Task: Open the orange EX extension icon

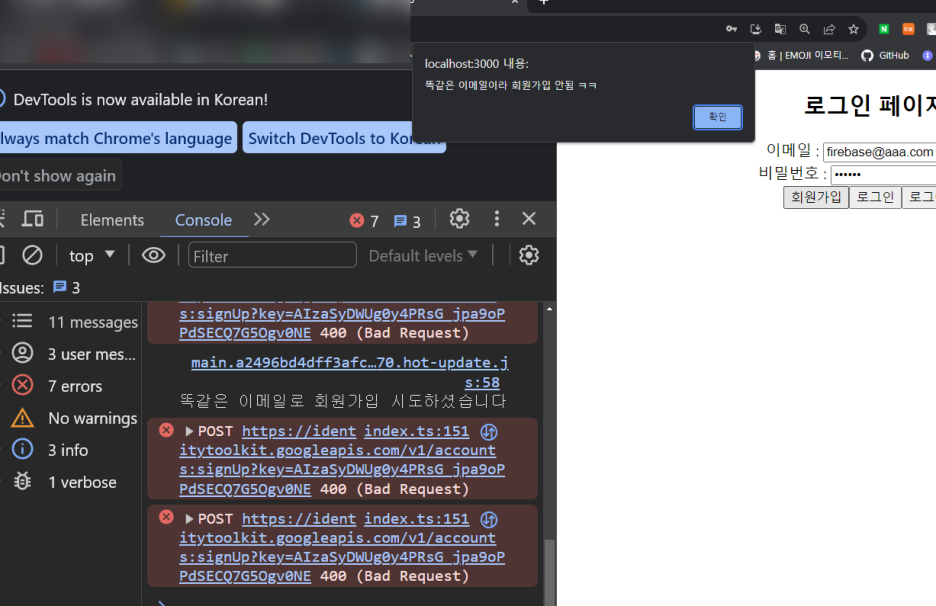Action: click(909, 29)
